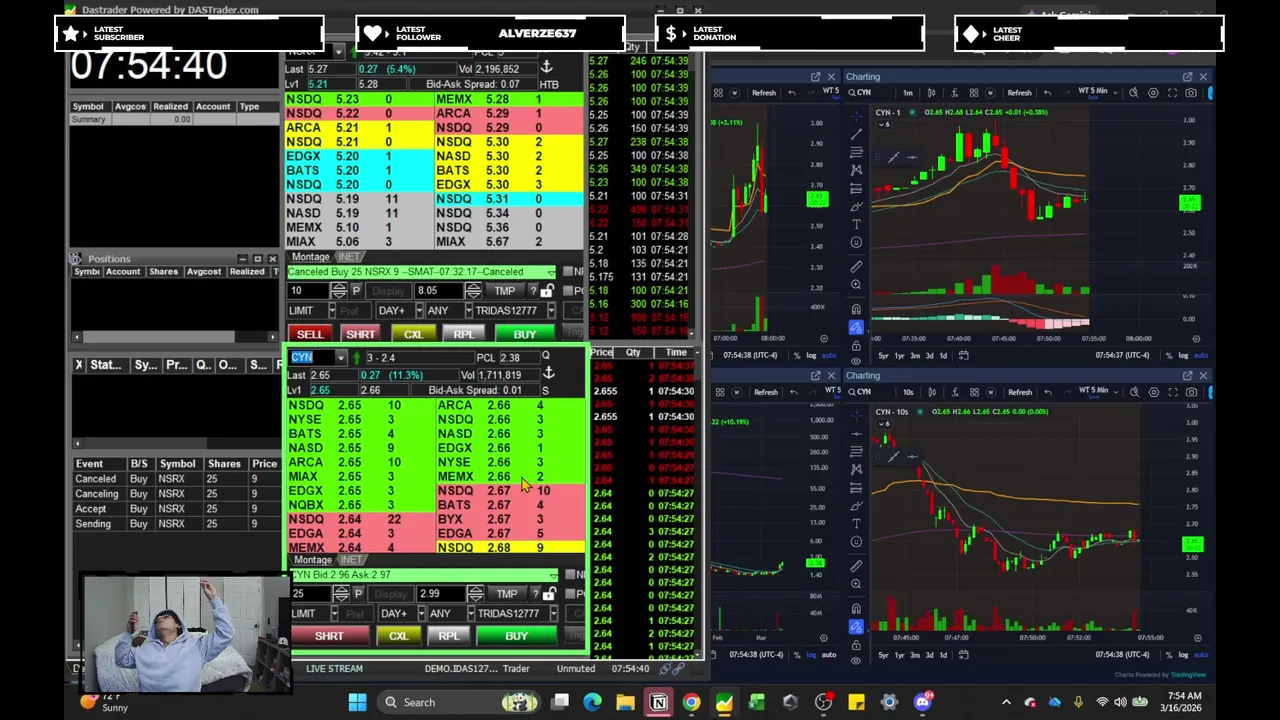The image size is (1280, 720).
Task: Select ruler measure tool in CYN-1 chart
Action: [x=856, y=266]
